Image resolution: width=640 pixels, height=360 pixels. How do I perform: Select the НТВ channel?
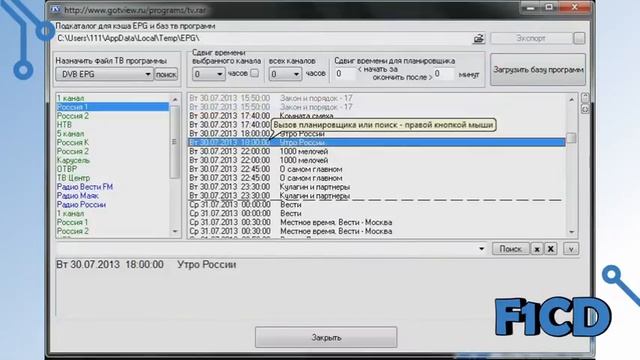click(64, 124)
